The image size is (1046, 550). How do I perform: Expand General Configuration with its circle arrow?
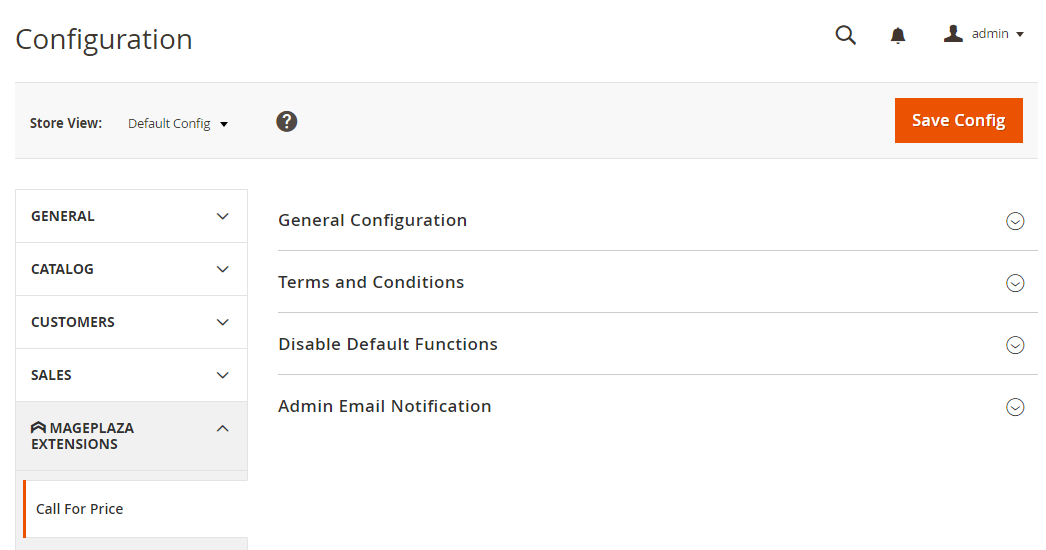pyautogui.click(x=1015, y=221)
